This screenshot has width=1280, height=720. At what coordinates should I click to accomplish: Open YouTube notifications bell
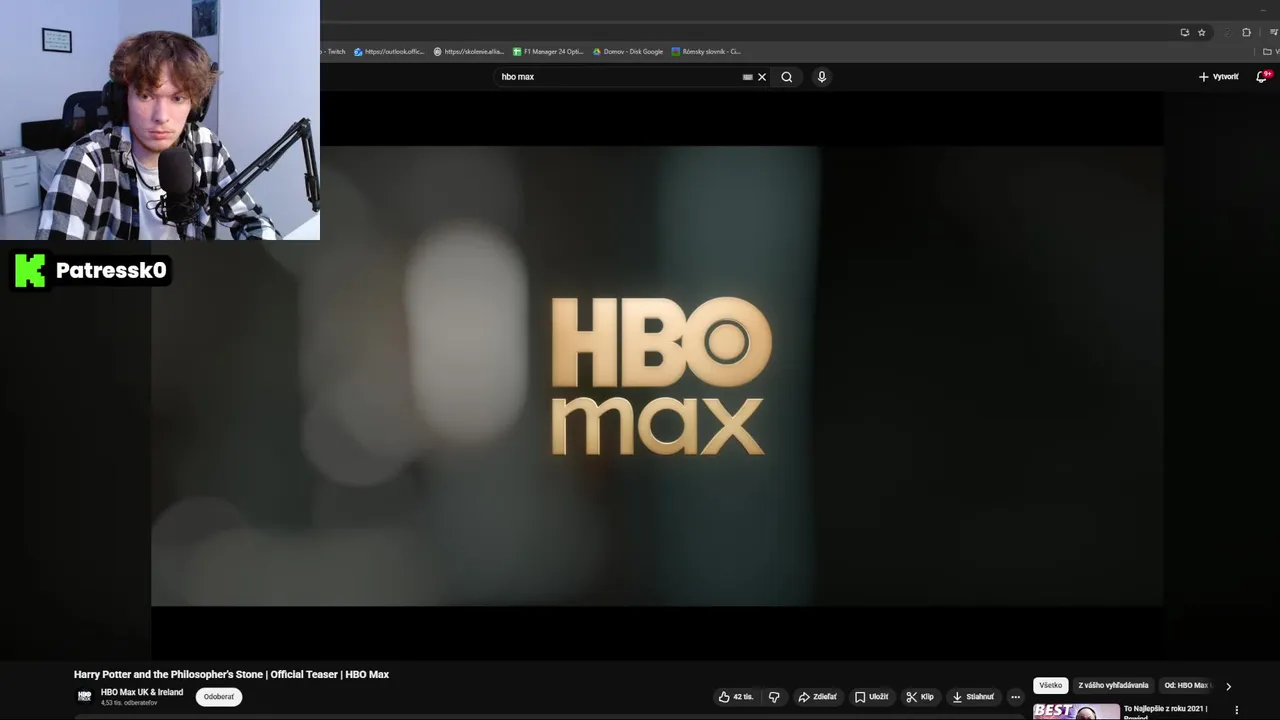coord(1262,77)
